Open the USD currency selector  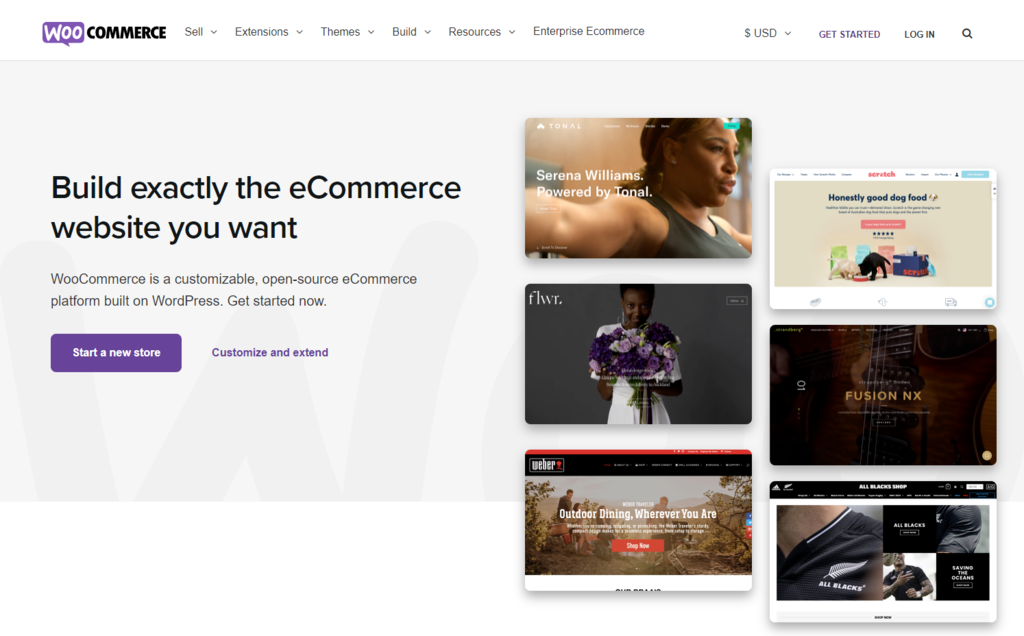(766, 33)
